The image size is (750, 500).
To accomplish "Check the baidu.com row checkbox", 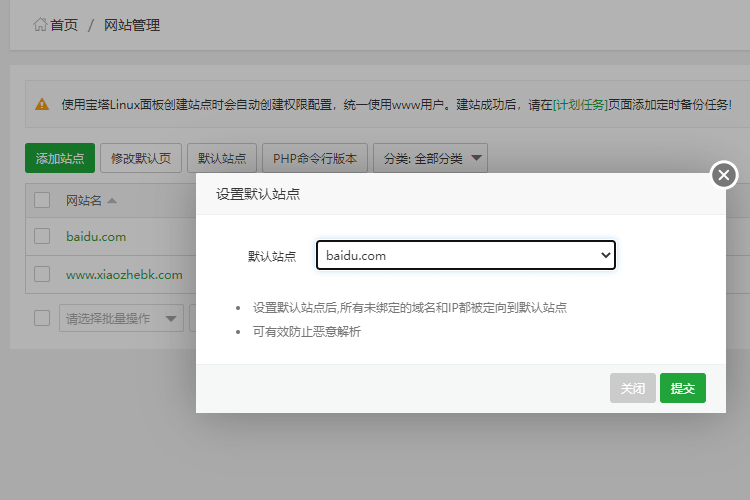I will (x=42, y=236).
